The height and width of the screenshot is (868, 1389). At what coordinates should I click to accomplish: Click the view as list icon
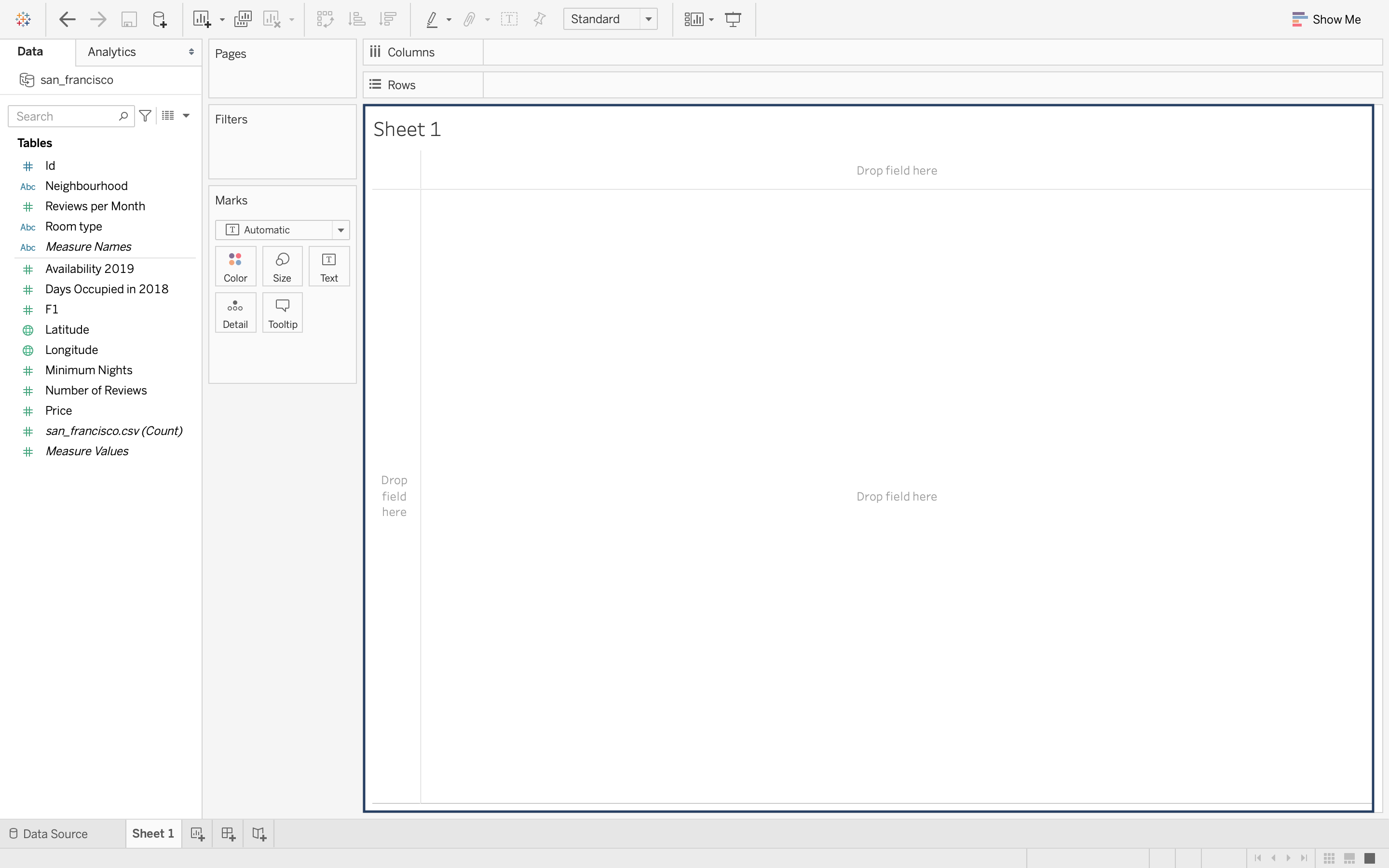click(x=168, y=116)
